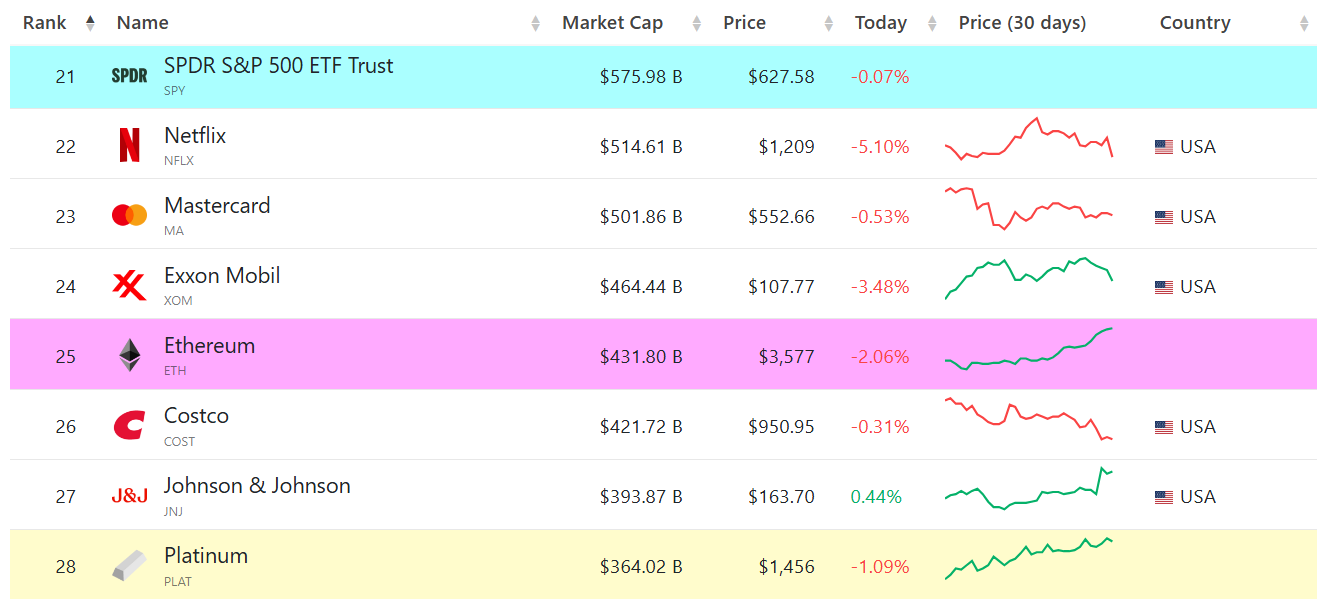Sort table using Price column arrows
This screenshot has width=1325, height=599.
(x=828, y=23)
